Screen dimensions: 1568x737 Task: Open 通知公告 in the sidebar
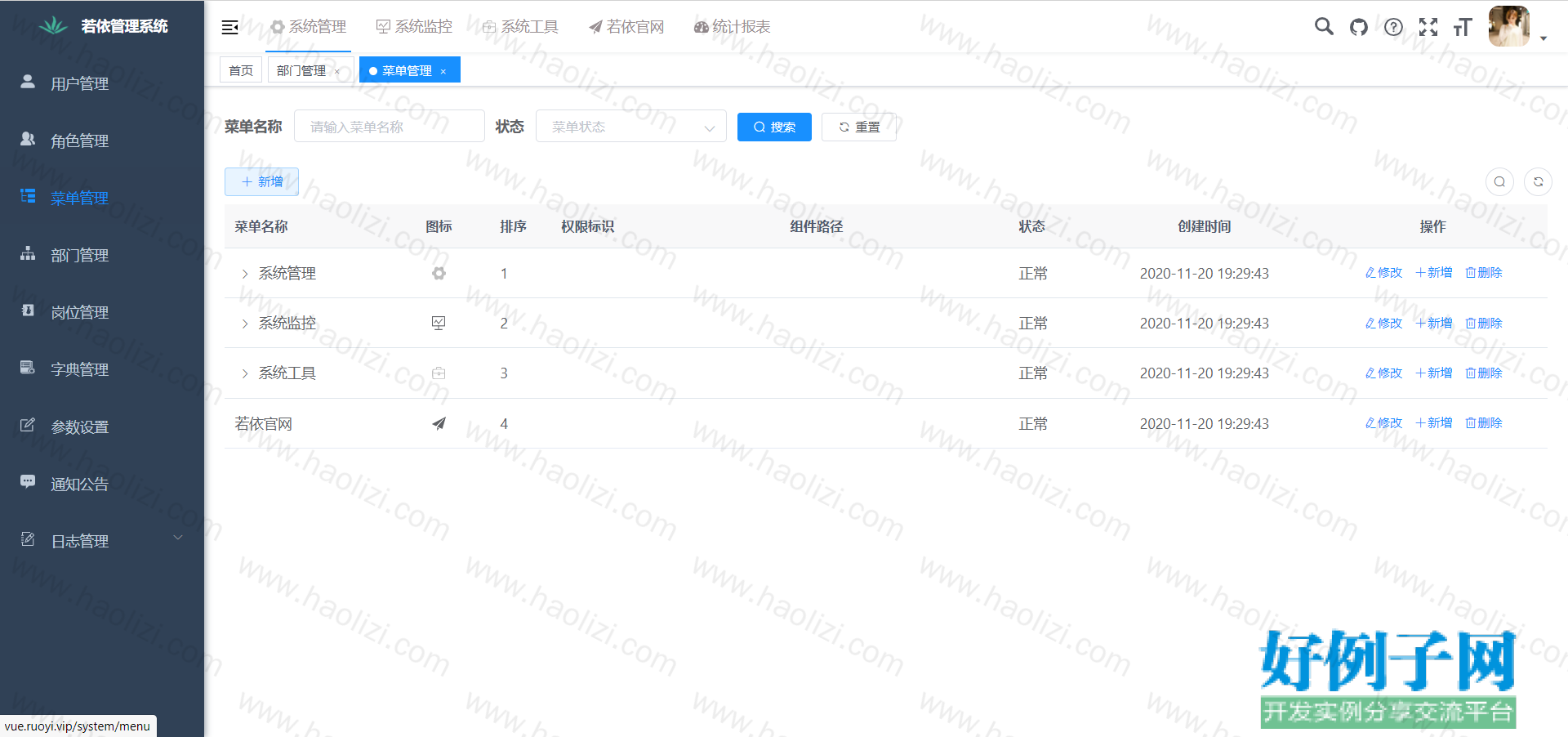[x=102, y=484]
